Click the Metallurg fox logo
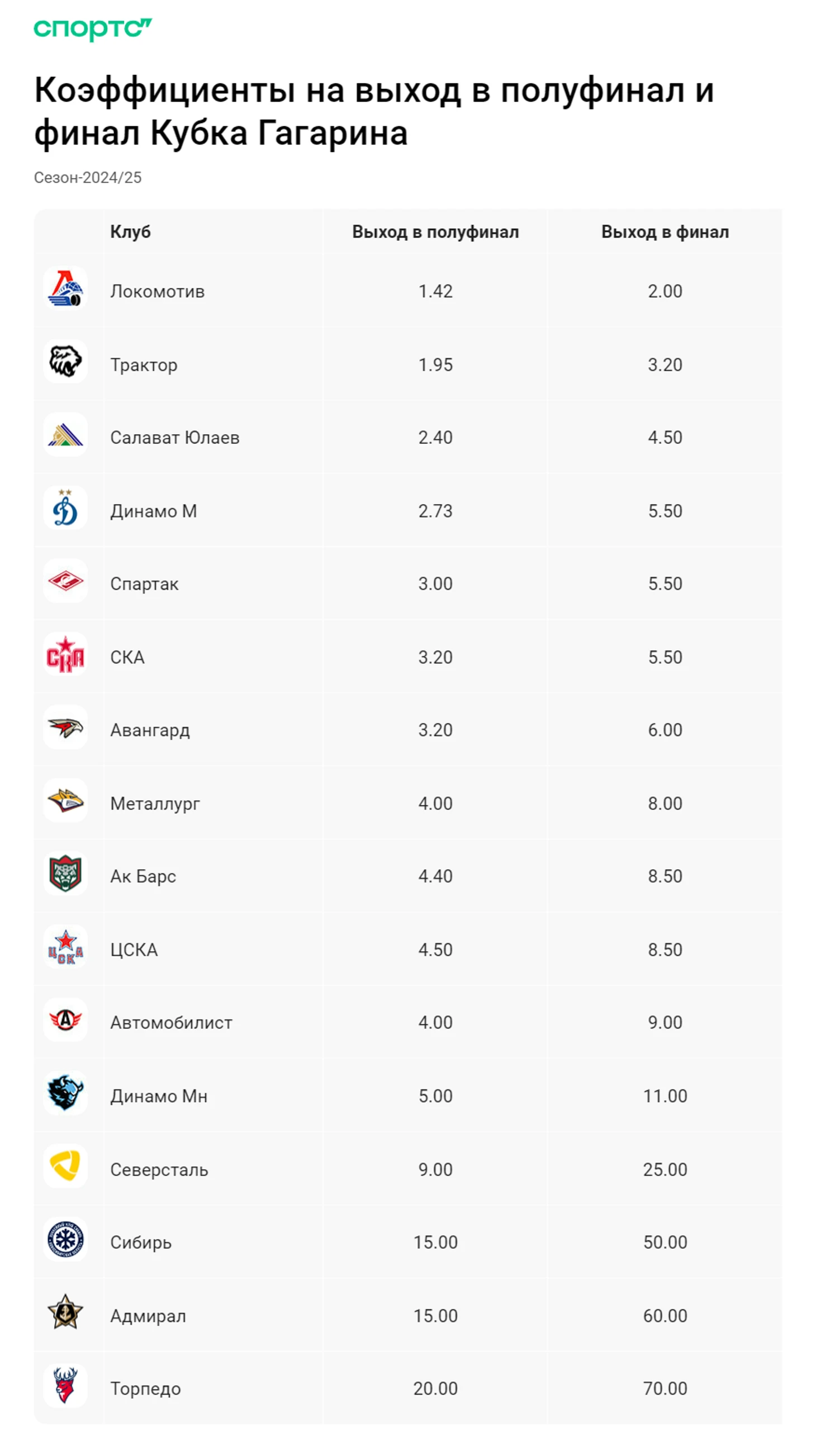The width and height of the screenshot is (816, 1456). pos(65,801)
